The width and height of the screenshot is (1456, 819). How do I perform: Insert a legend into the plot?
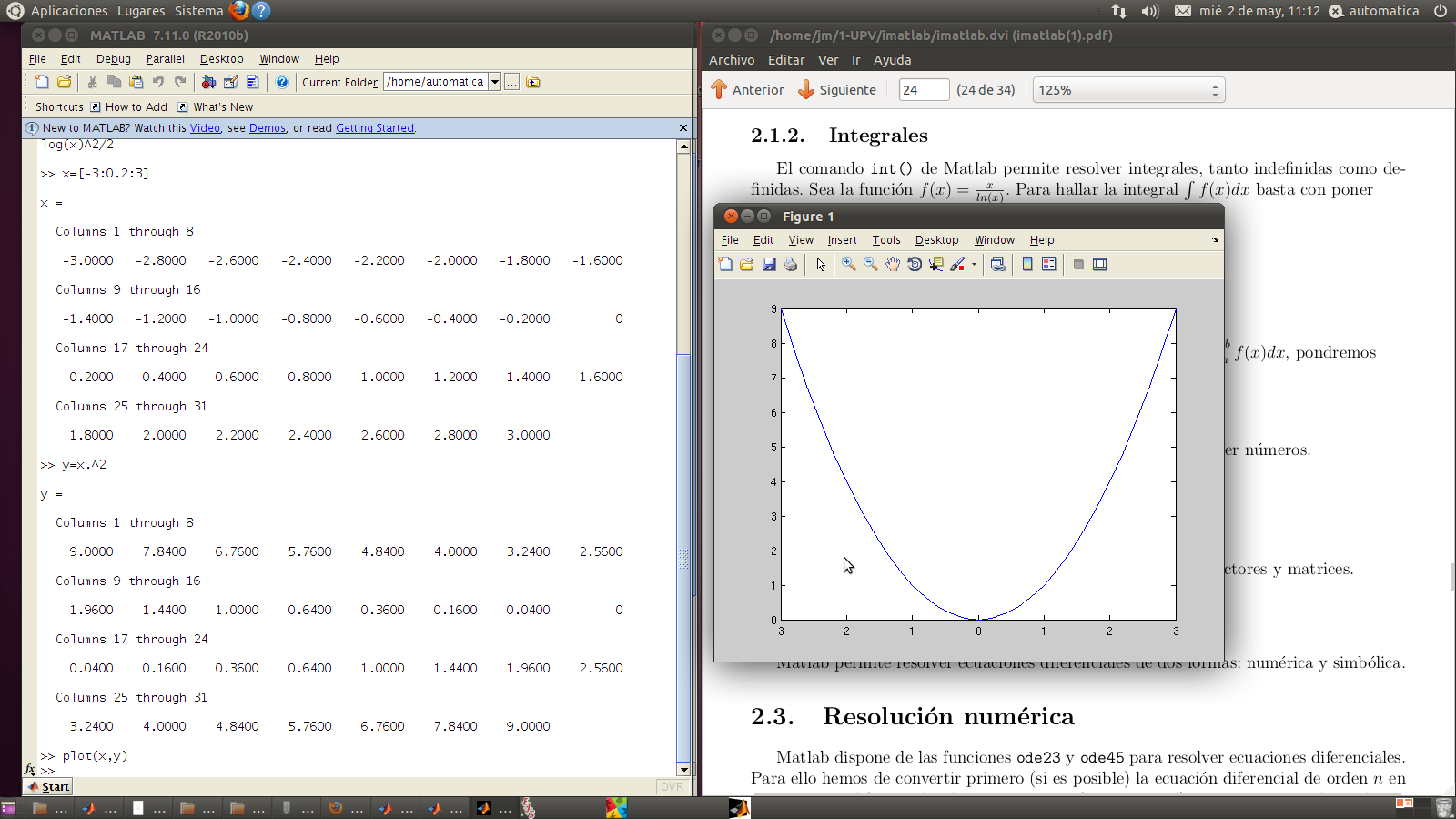point(1049,264)
